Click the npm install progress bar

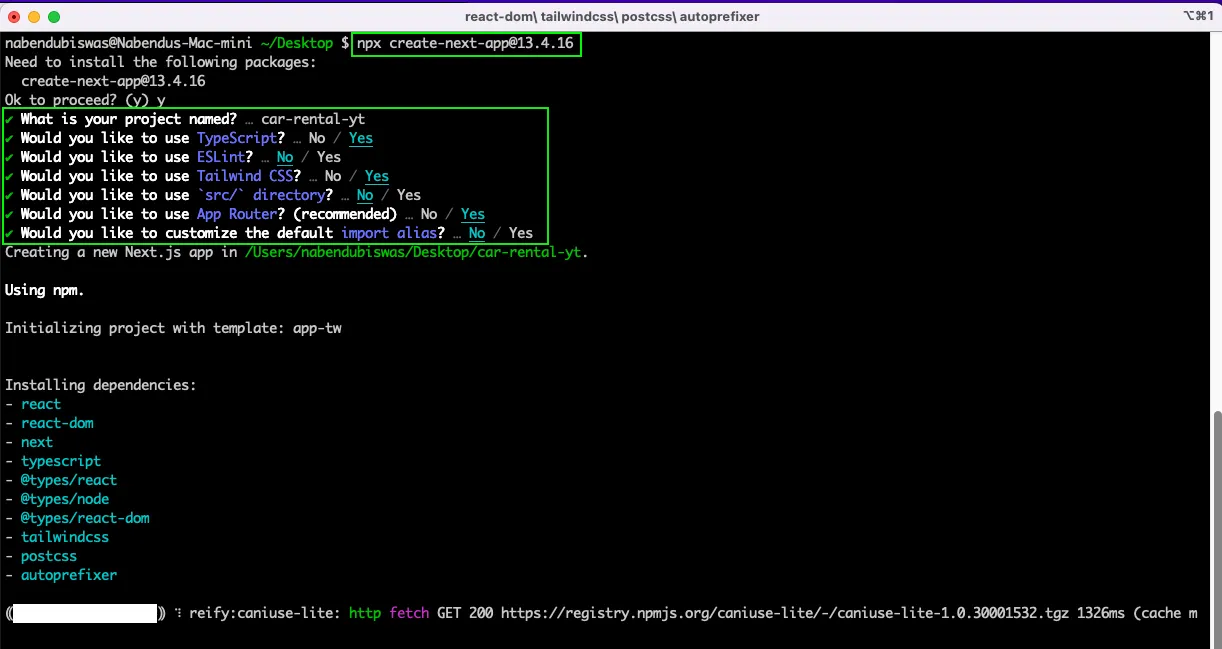click(x=85, y=613)
